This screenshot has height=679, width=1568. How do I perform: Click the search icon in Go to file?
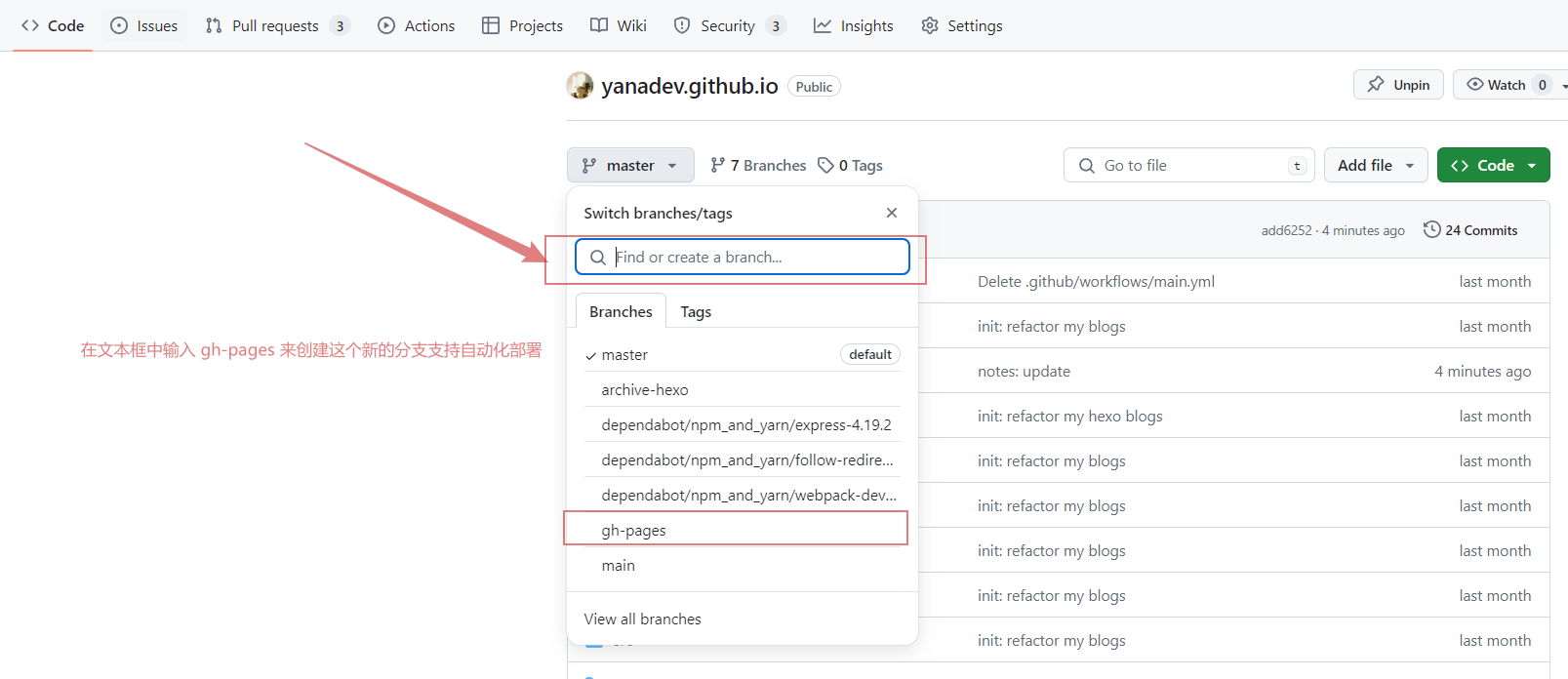(x=1087, y=166)
